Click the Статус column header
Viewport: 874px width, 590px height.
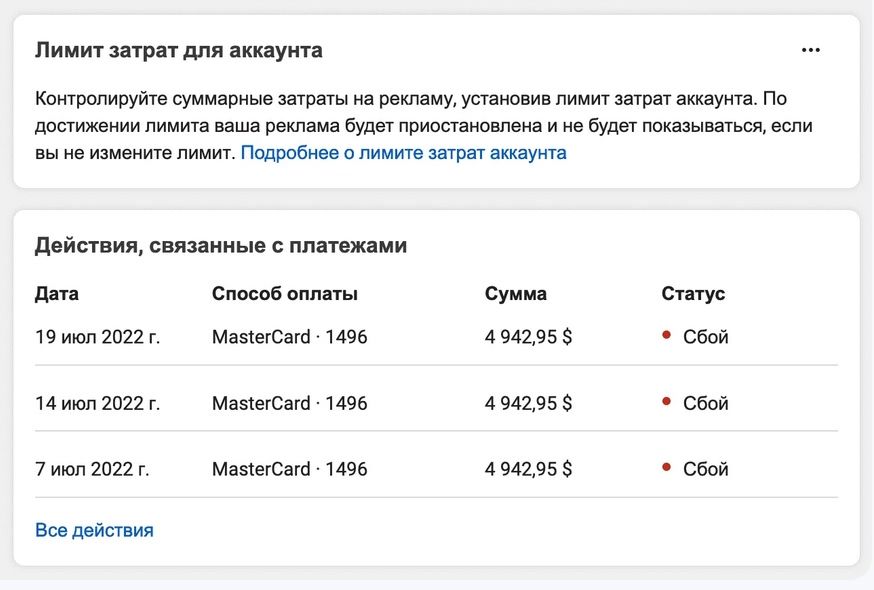tap(693, 294)
